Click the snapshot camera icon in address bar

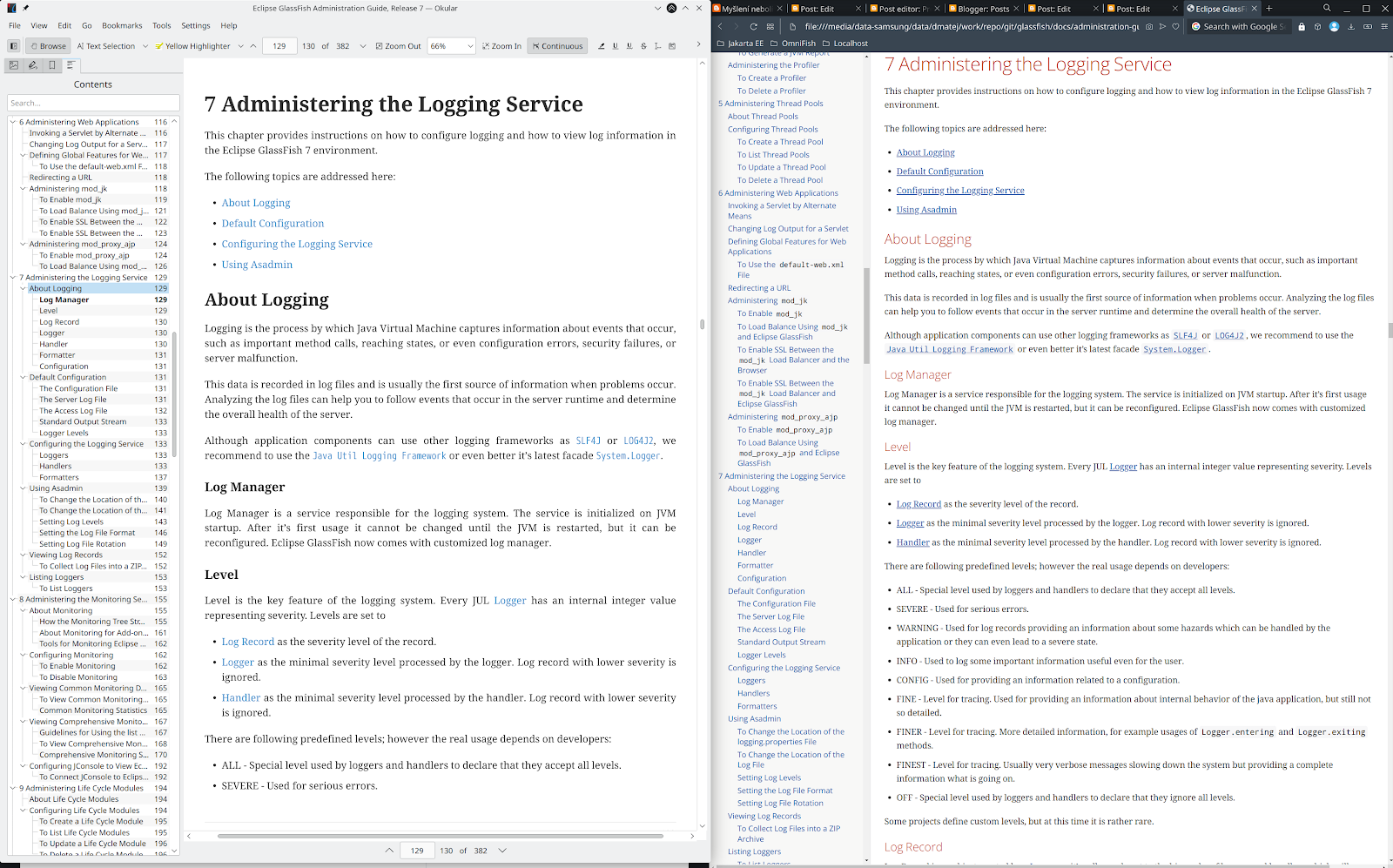1150,27
